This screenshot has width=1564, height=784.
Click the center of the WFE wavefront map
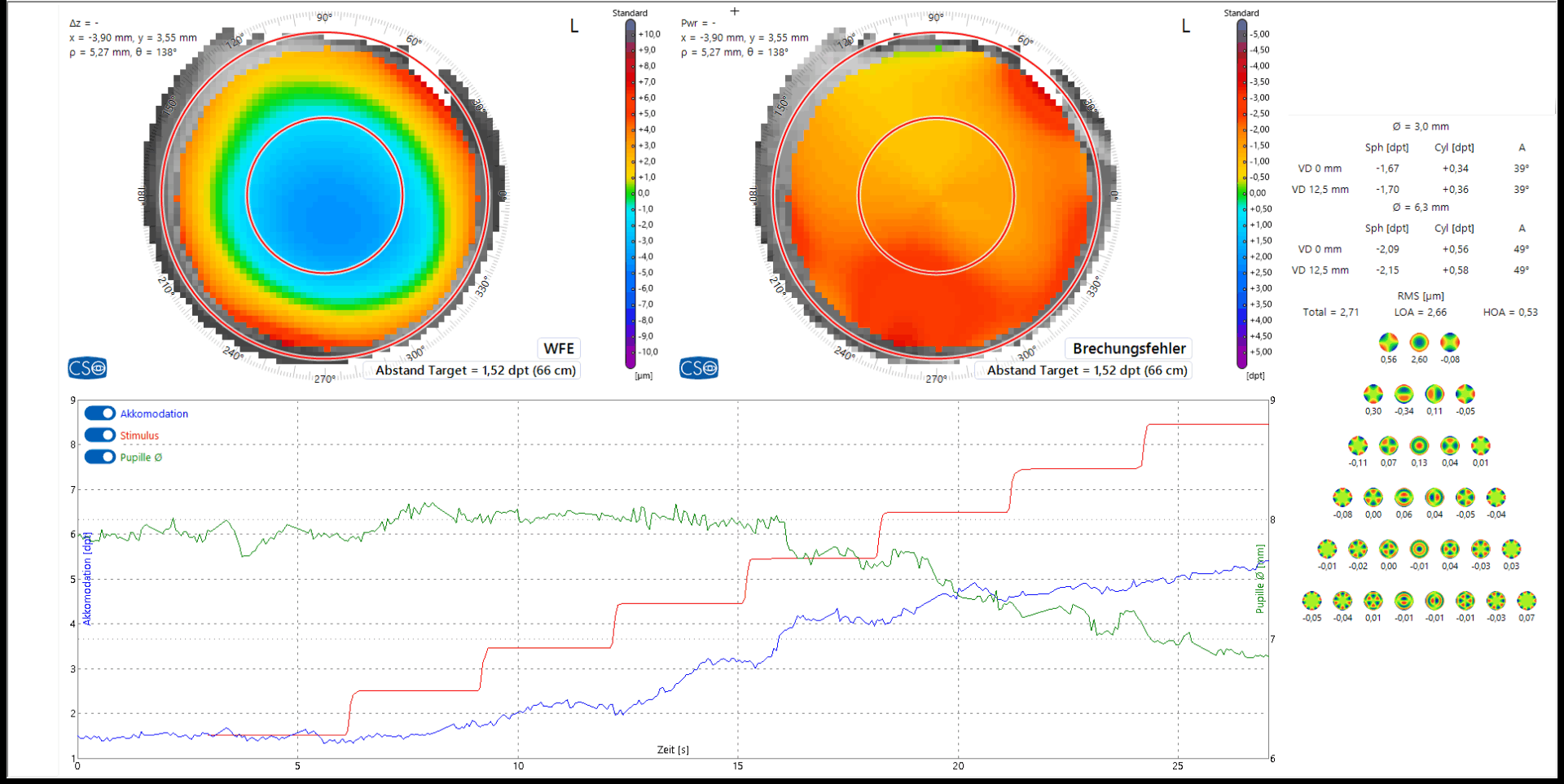325,195
